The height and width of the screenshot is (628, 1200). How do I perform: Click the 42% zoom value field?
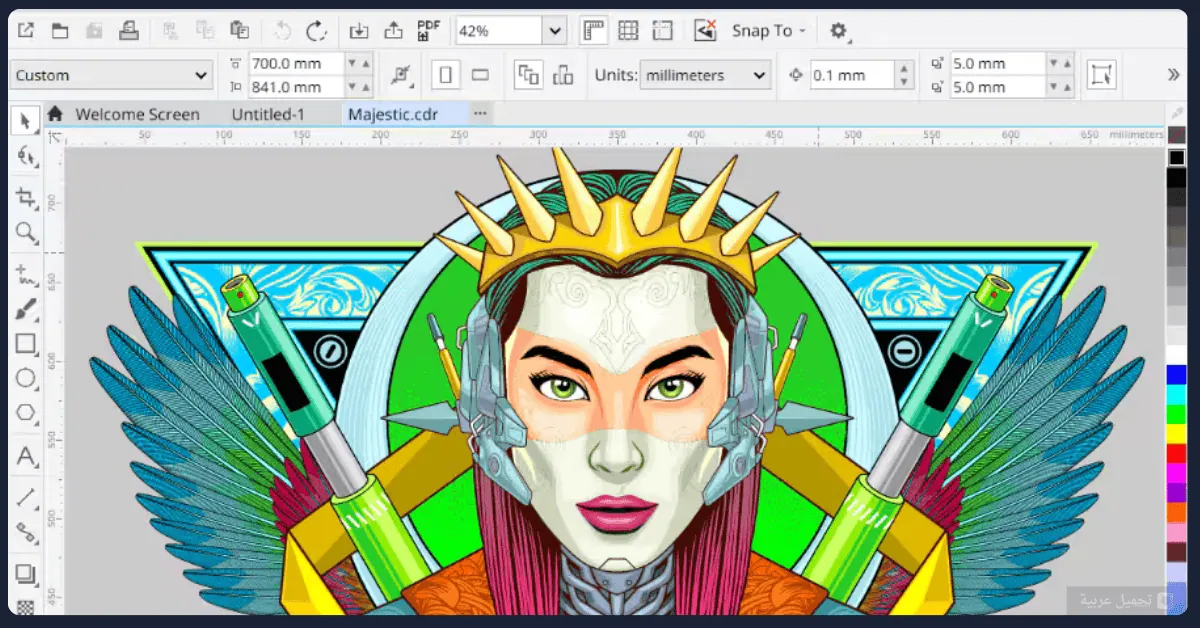click(499, 31)
